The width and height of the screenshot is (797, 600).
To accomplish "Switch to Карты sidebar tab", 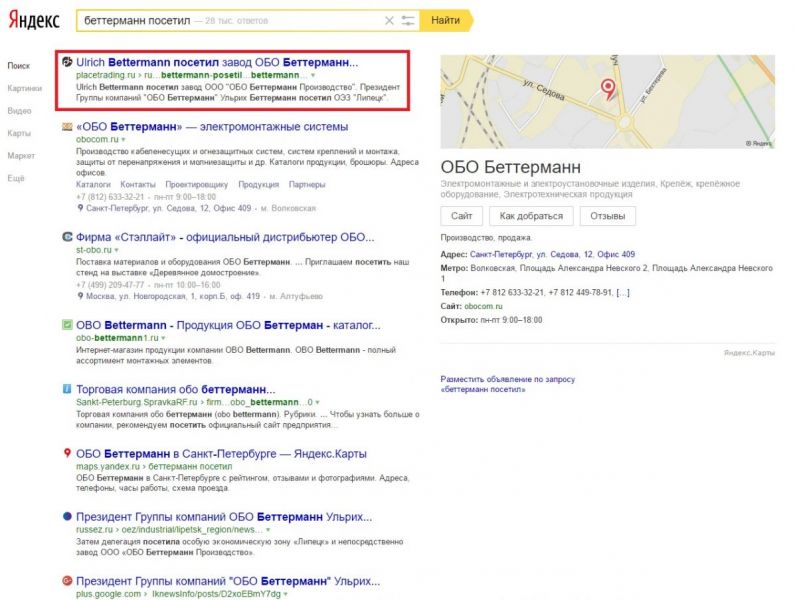I will pos(19,133).
